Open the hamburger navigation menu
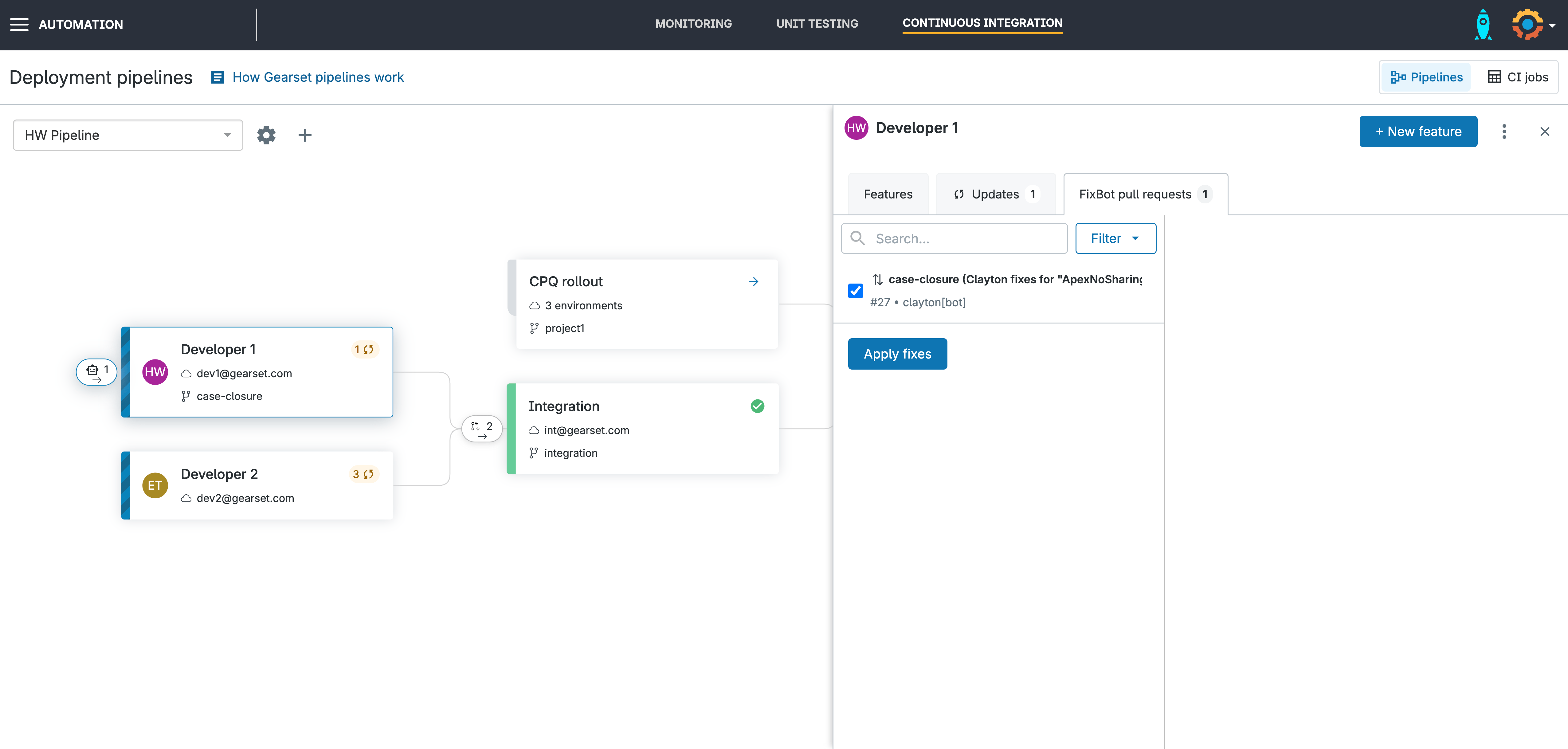Screen dimensions: 1568x749 tap(19, 24)
